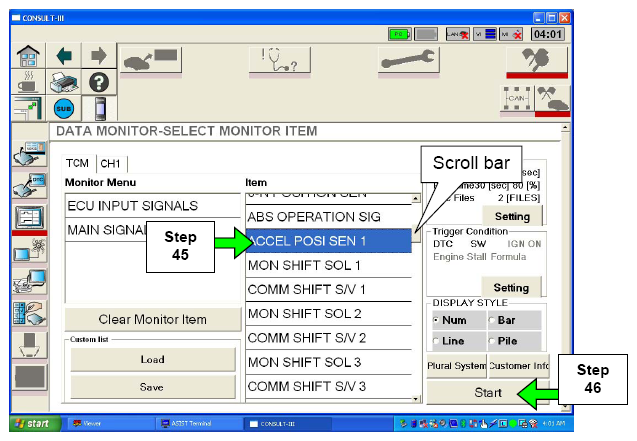Click the printer icon
The width and height of the screenshot is (637, 441).
click(63, 82)
